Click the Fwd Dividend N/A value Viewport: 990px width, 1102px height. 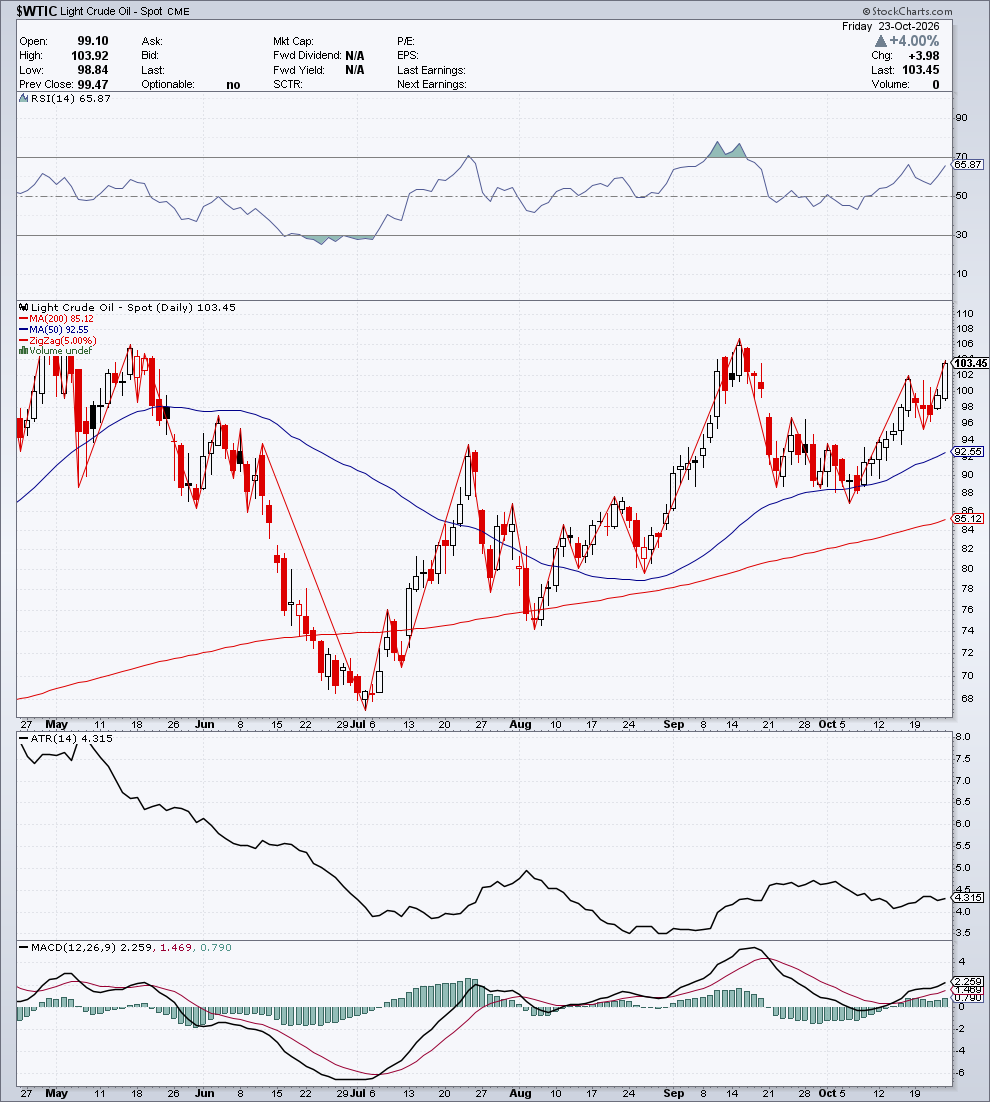click(355, 56)
